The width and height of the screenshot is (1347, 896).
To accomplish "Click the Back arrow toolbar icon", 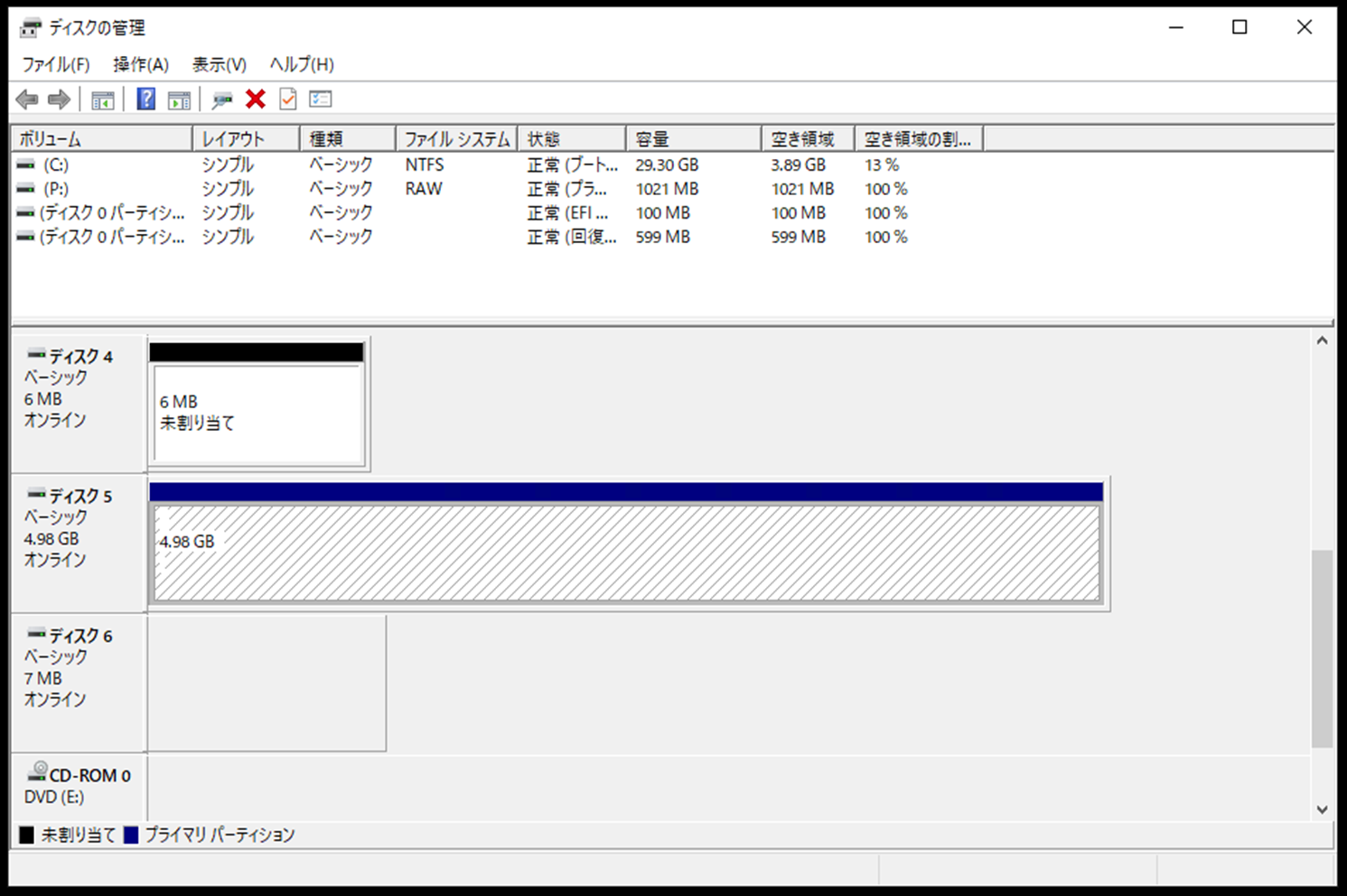I will point(27,99).
